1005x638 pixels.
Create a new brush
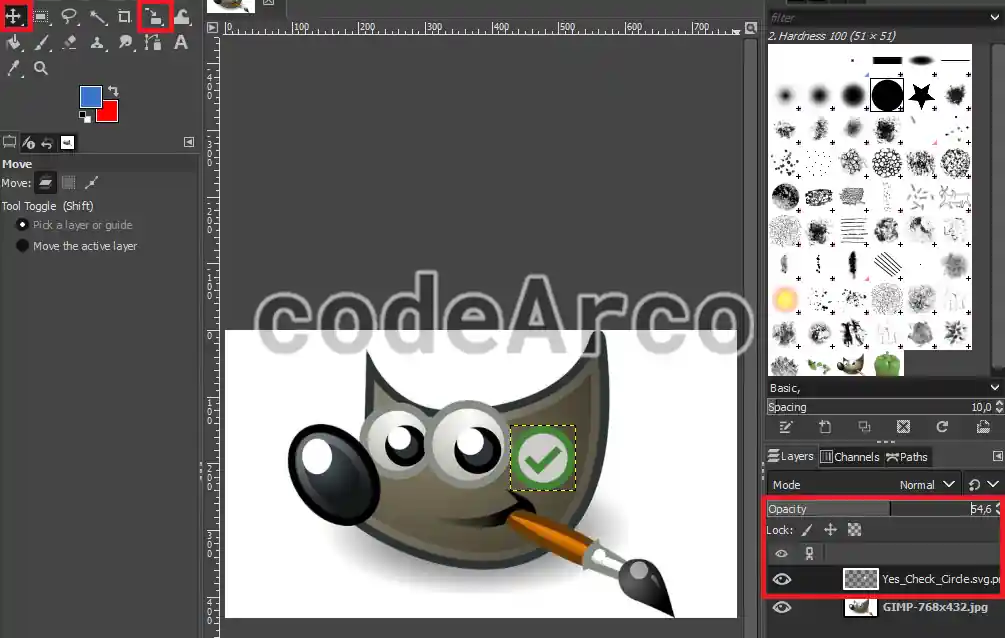[x=825, y=427]
